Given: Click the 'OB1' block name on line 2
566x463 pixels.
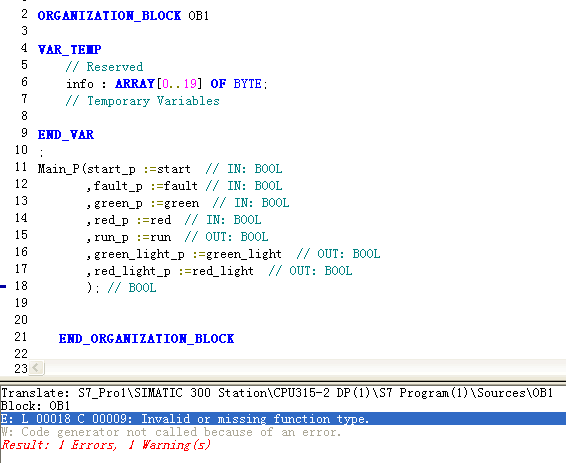Looking at the screenshot, I should 199,16.
